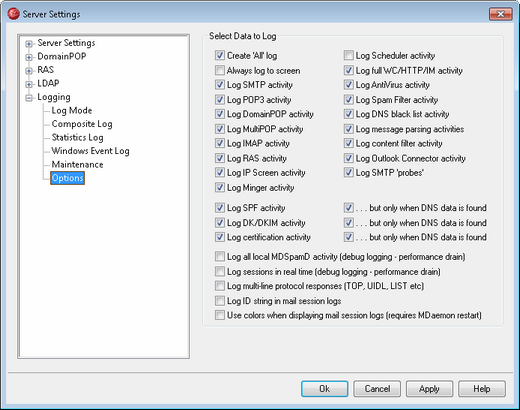Open the Statistics Log page
The image size is (520, 410).
(77, 137)
